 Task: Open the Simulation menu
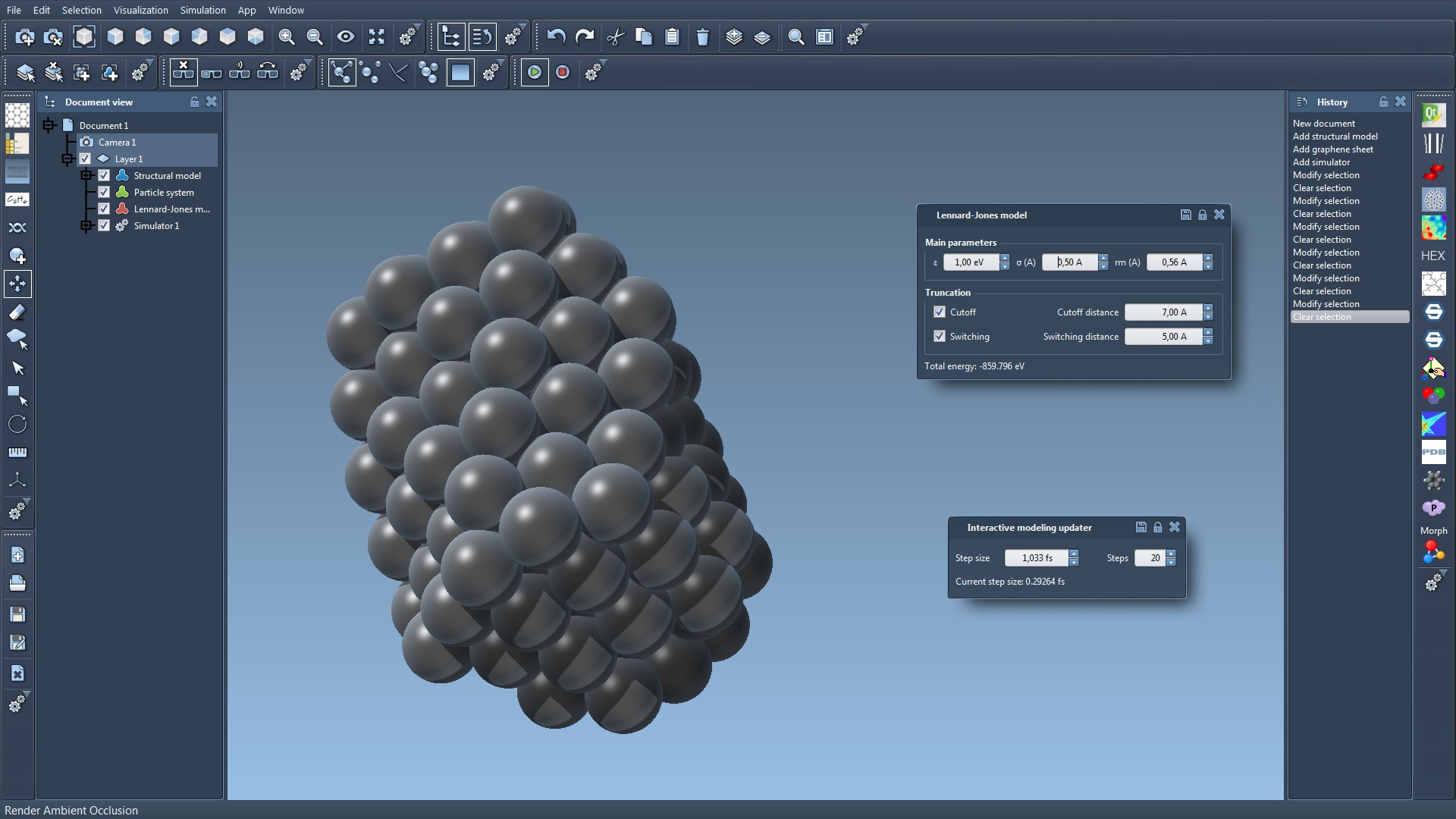click(x=202, y=10)
